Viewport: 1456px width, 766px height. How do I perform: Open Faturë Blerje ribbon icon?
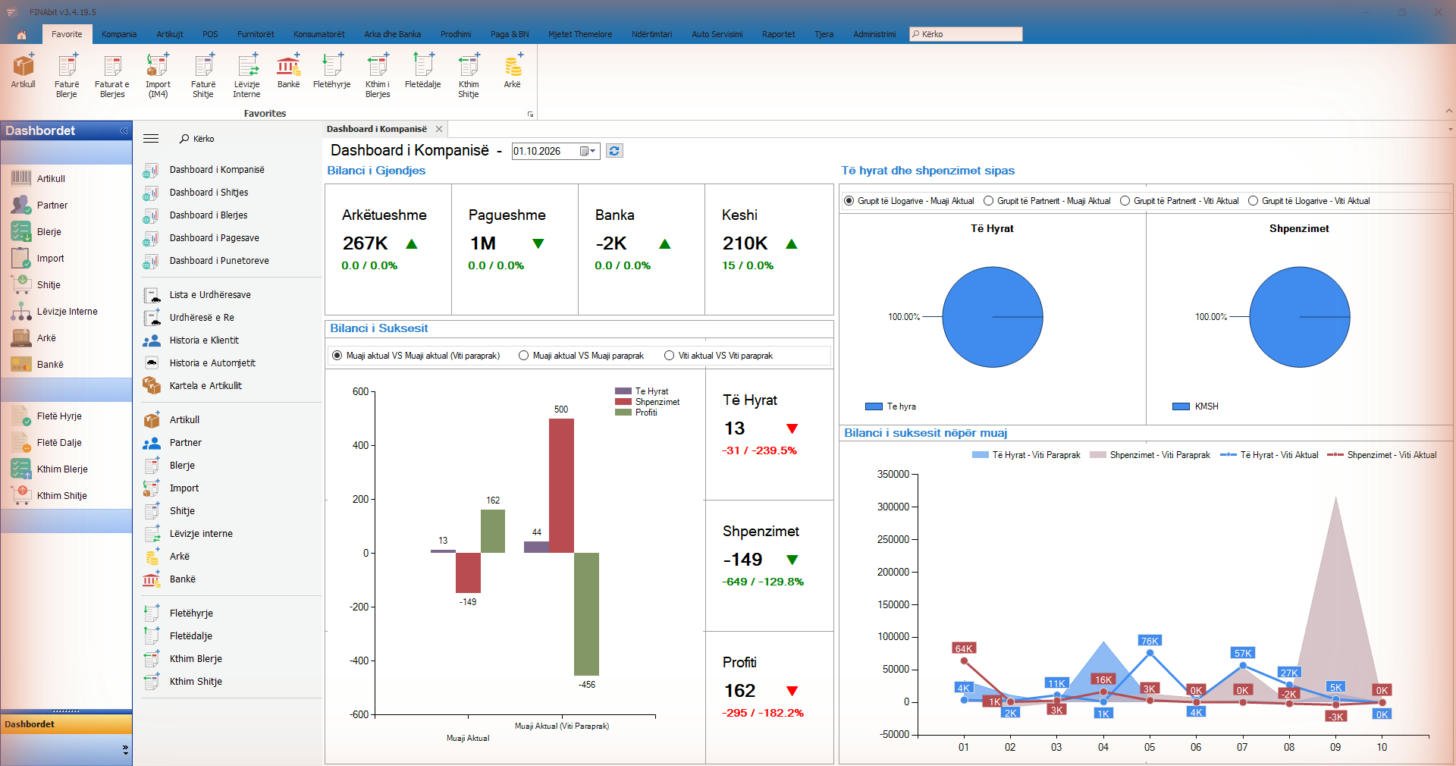(67, 77)
